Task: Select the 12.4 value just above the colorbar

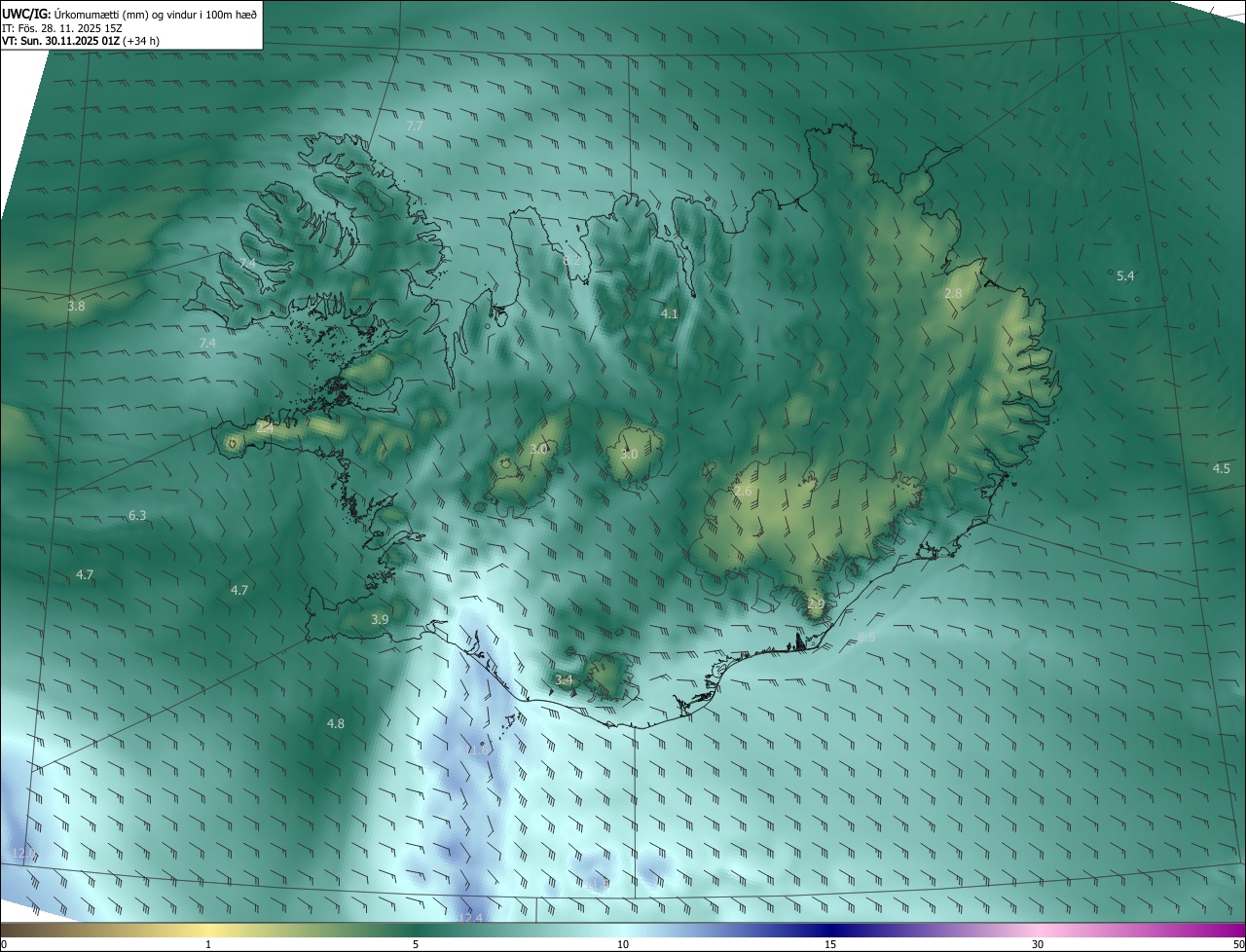Action: 470,917
